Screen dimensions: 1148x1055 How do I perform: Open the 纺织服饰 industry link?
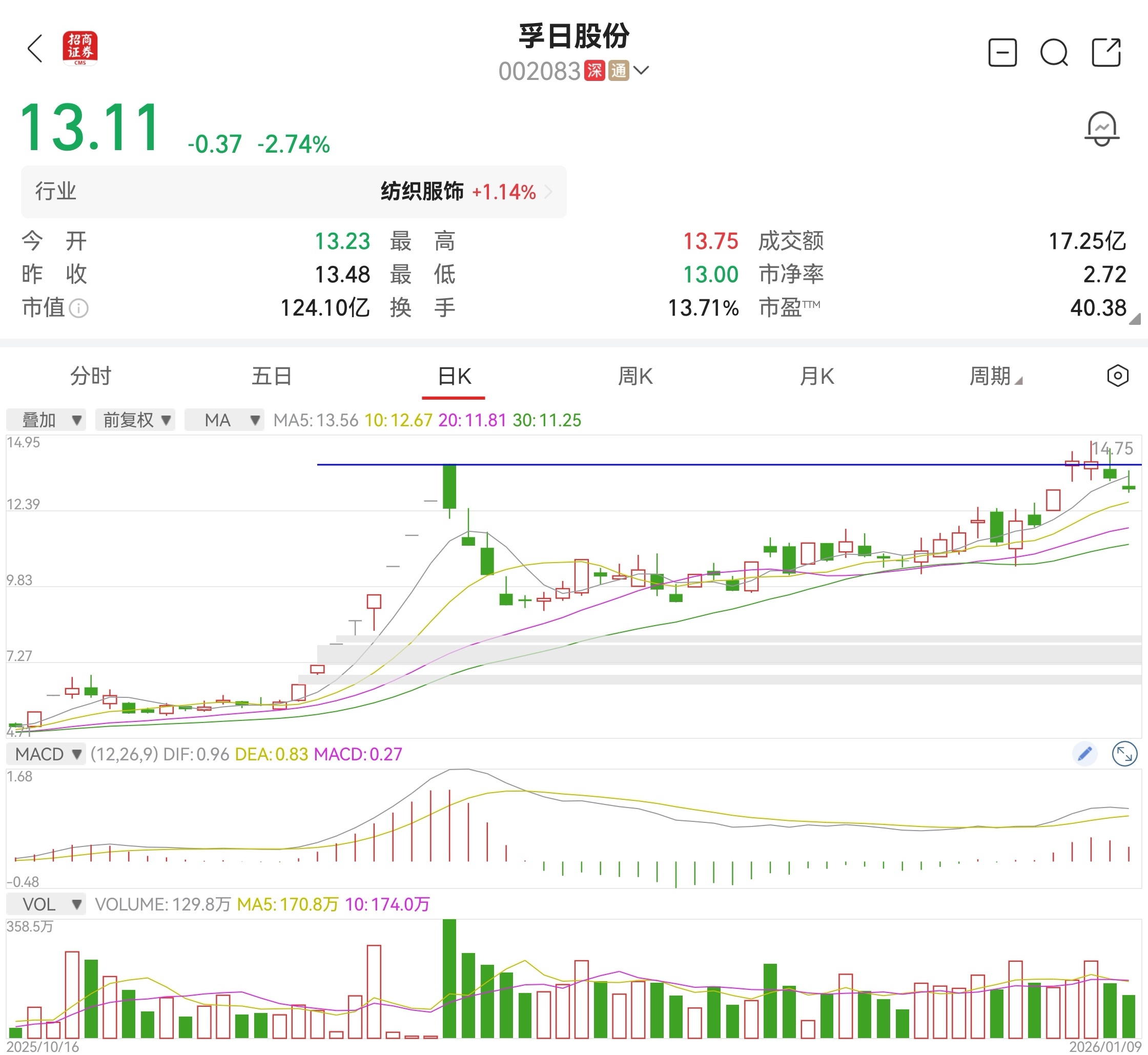click(423, 192)
